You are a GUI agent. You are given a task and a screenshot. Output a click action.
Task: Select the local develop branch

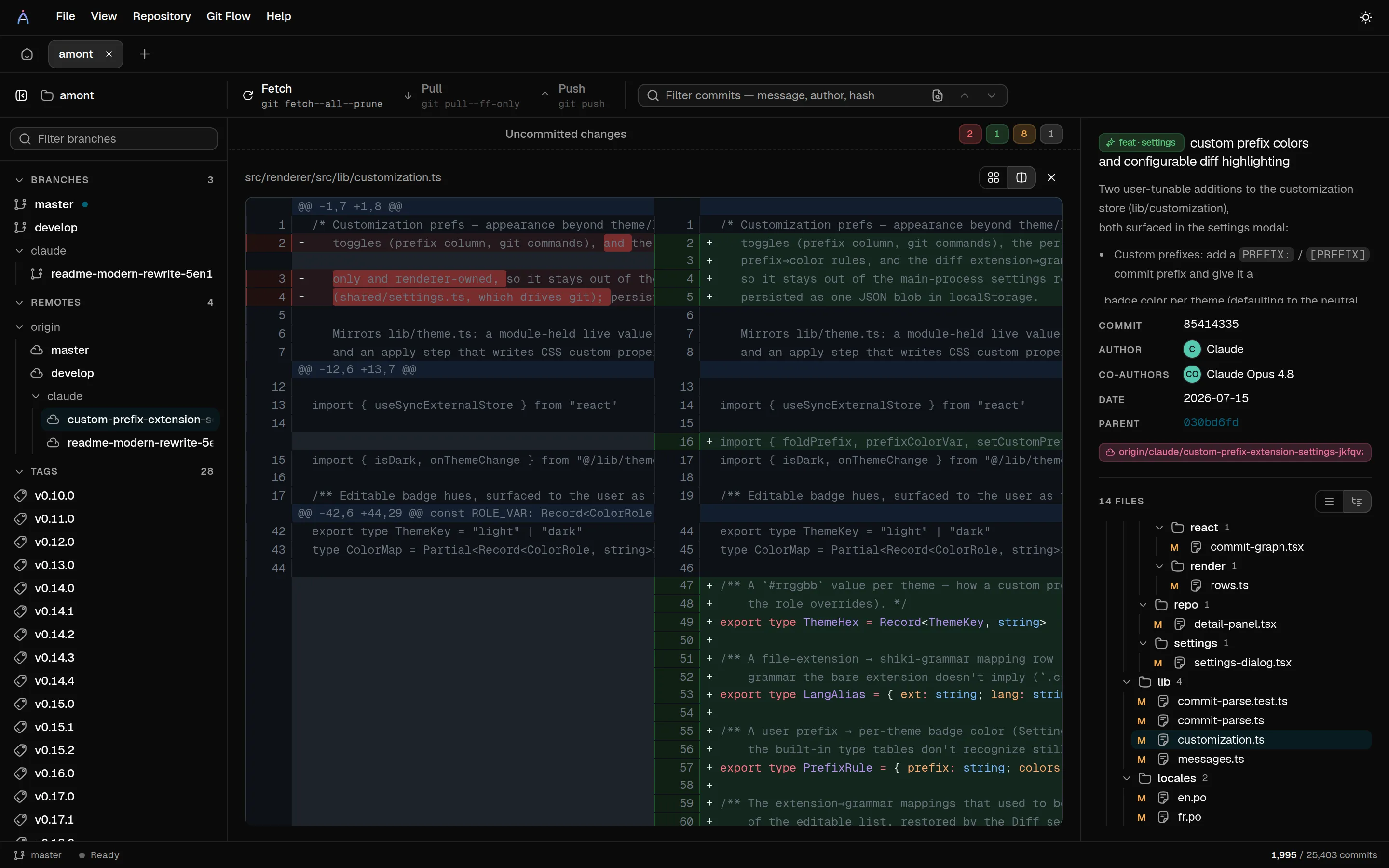click(114, 227)
